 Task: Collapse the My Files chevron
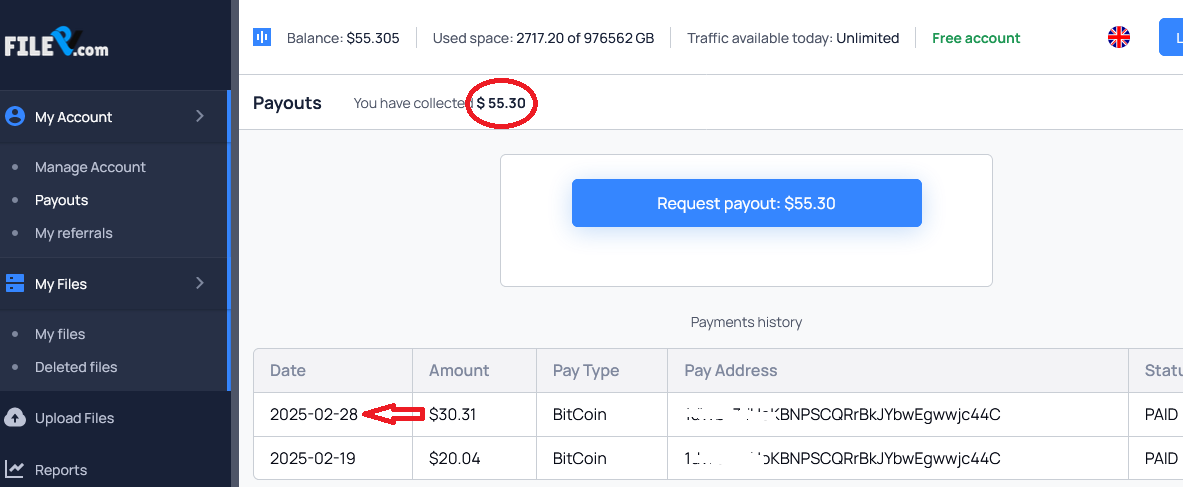200,283
